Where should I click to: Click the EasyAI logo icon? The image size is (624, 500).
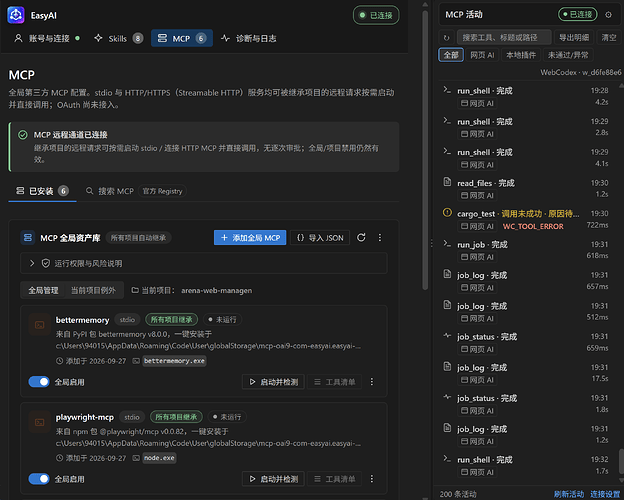(16, 15)
